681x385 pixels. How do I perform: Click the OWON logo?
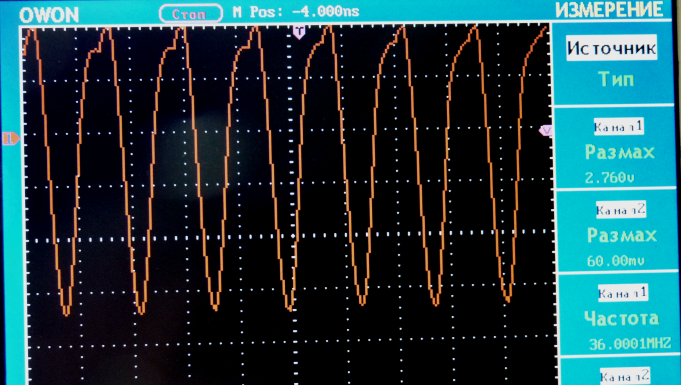tap(49, 15)
